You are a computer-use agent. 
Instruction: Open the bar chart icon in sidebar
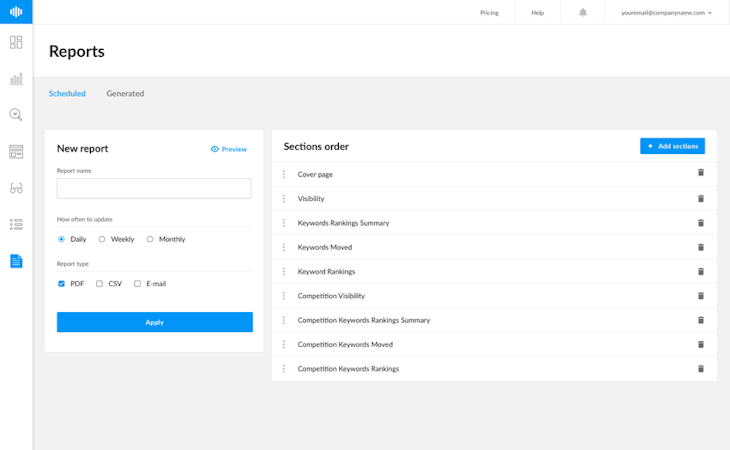[x=16, y=78]
